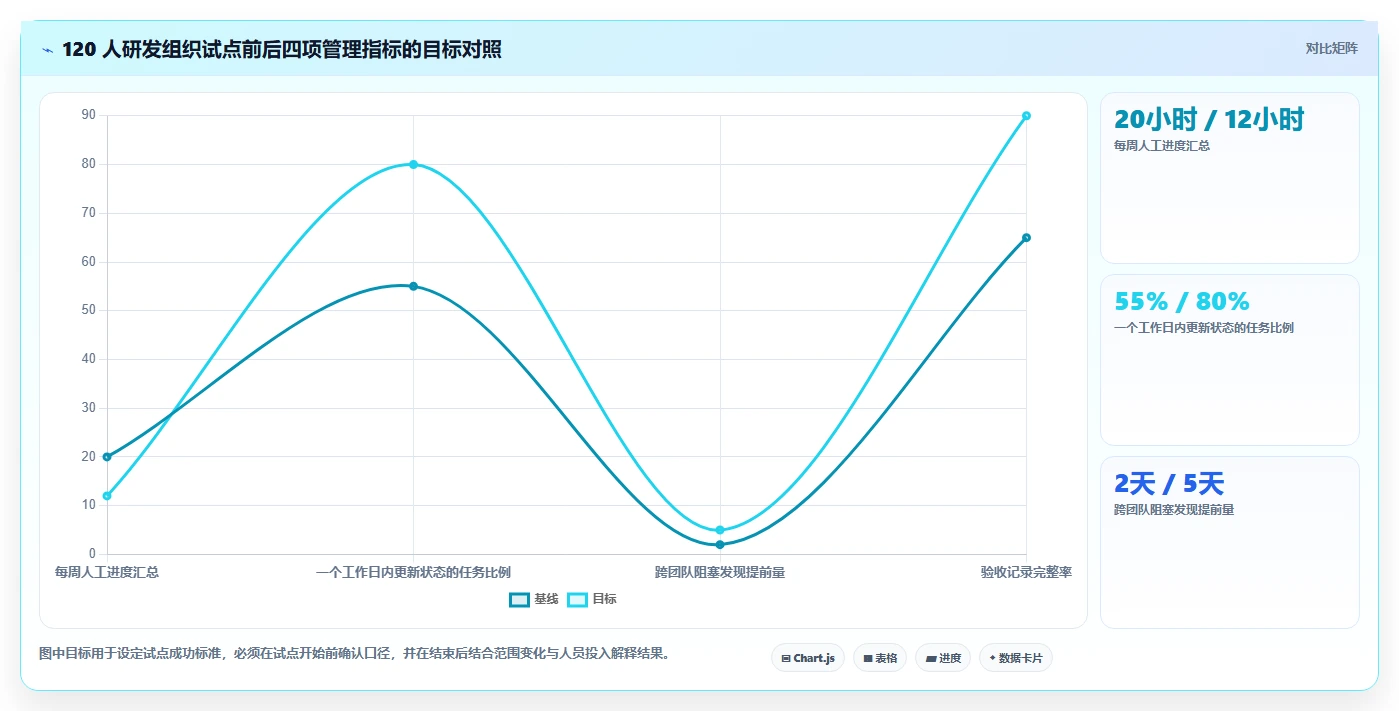Click the Chart.js chip
The image size is (1399, 711).
pyautogui.click(x=808, y=658)
